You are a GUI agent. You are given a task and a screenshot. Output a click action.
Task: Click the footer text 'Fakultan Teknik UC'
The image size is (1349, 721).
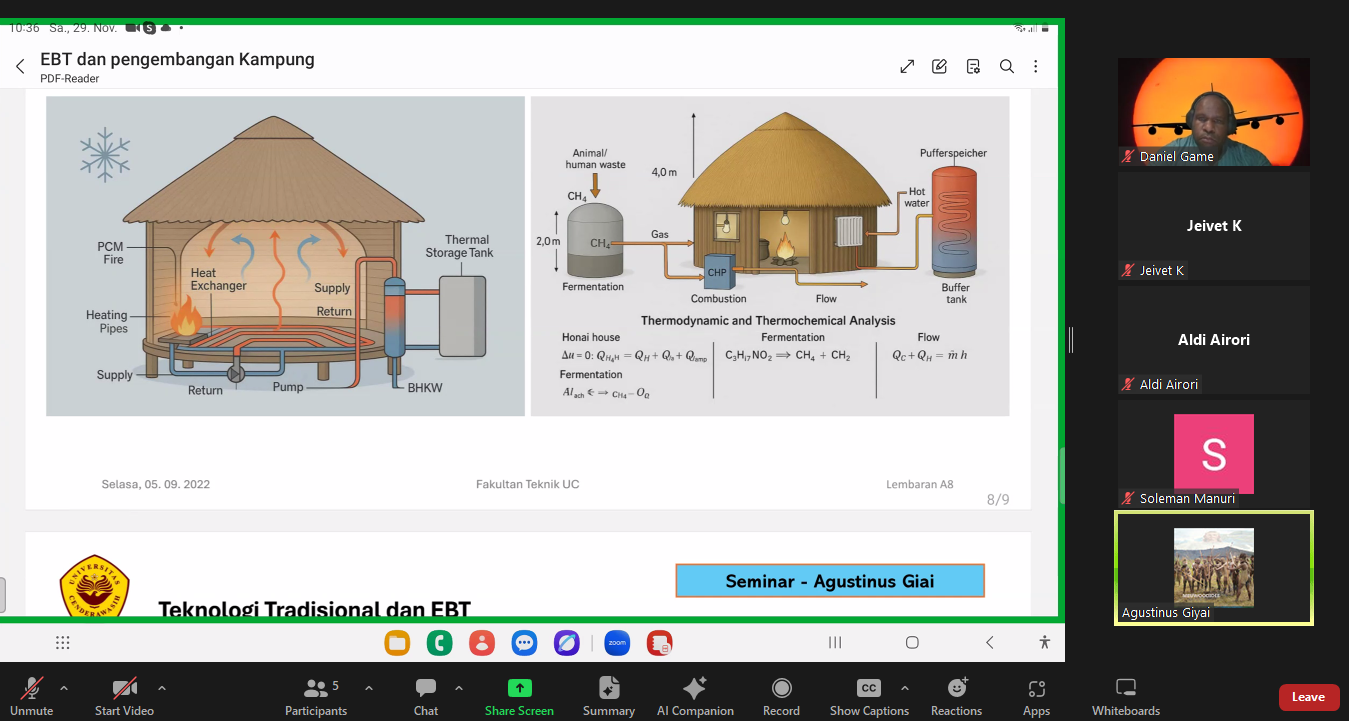click(527, 484)
